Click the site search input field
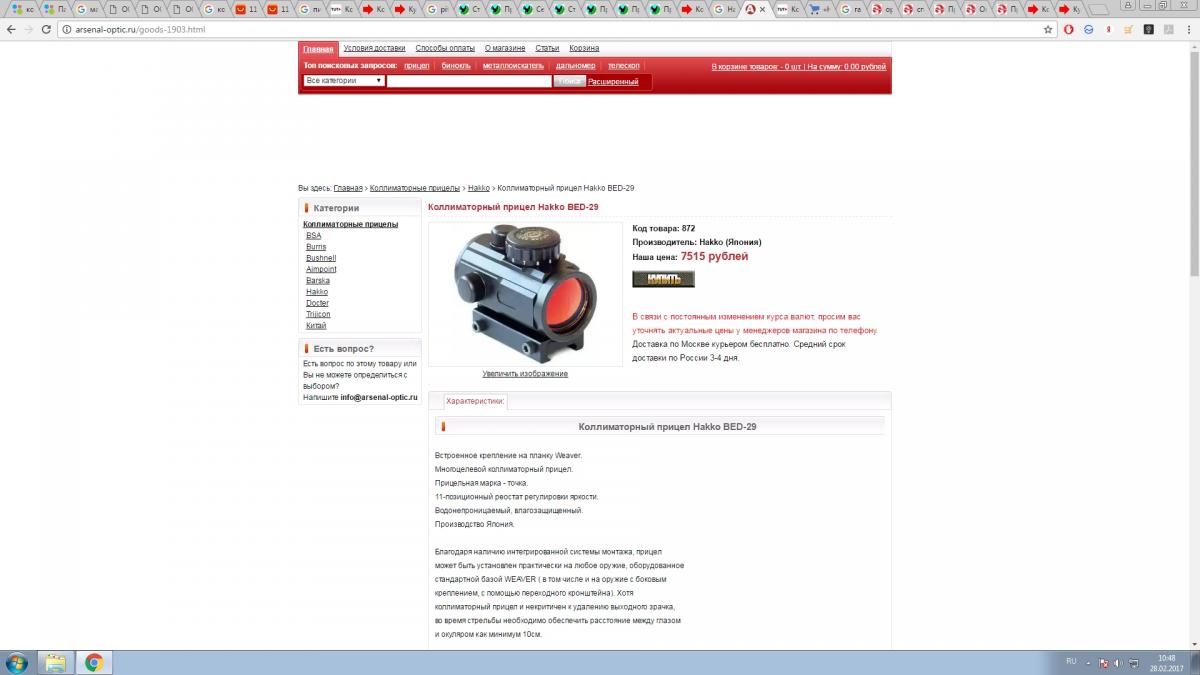 point(468,81)
